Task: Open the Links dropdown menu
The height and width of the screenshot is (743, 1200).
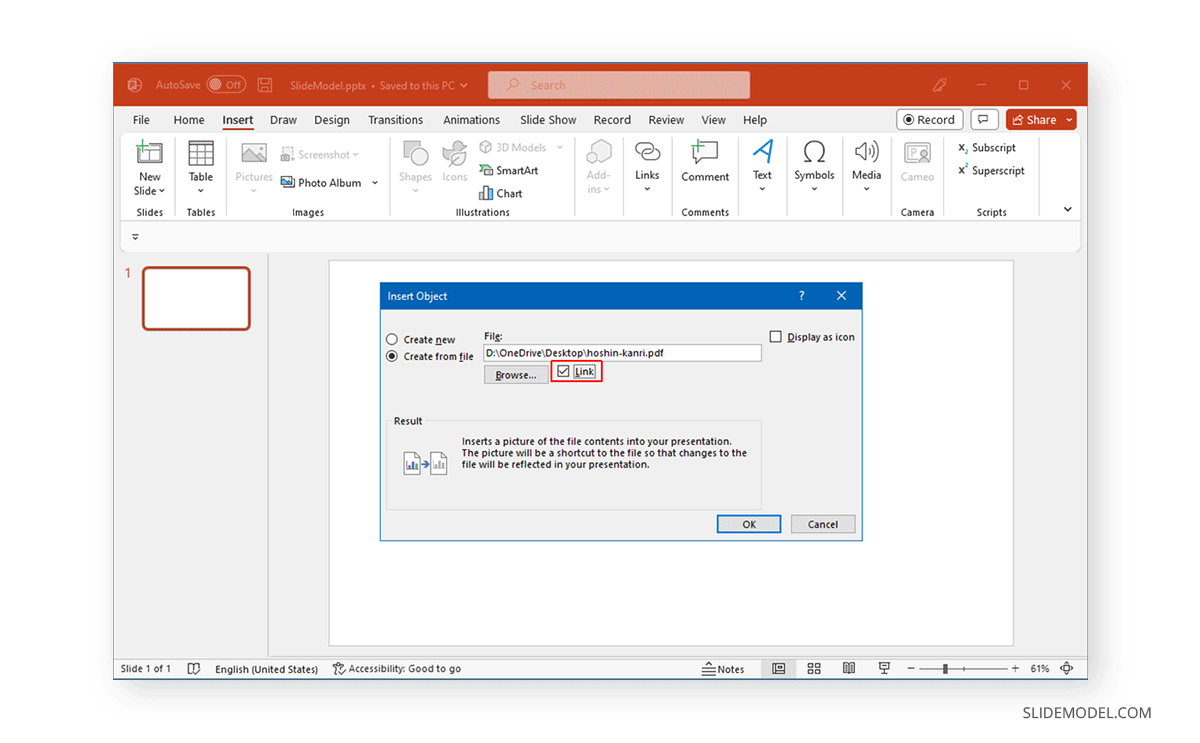Action: click(x=647, y=188)
